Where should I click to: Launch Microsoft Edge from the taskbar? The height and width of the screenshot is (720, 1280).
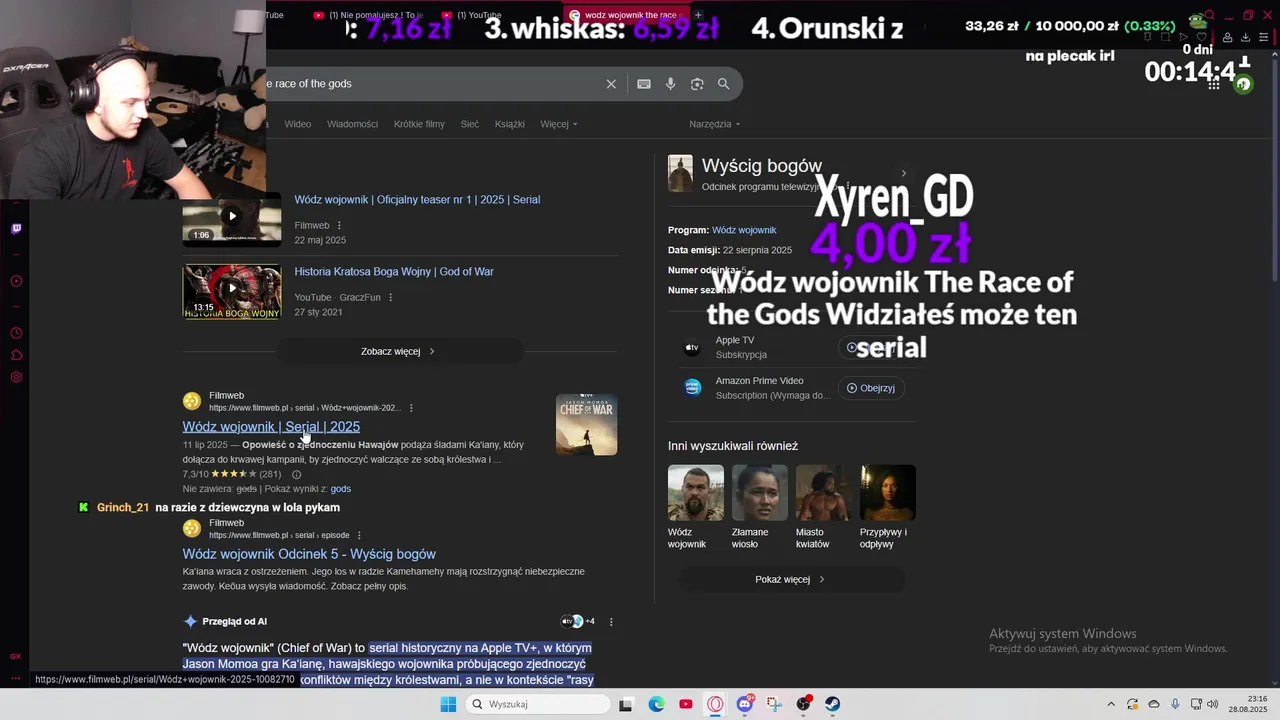coord(656,704)
